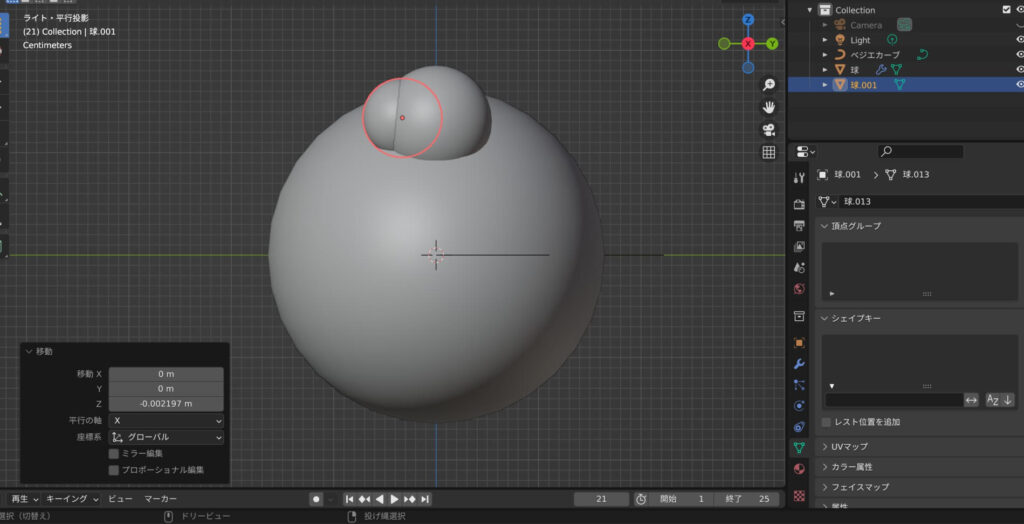Viewport: 1024px width, 524px height.
Task: Open the Modifier properties wrench tab
Action: (x=799, y=363)
